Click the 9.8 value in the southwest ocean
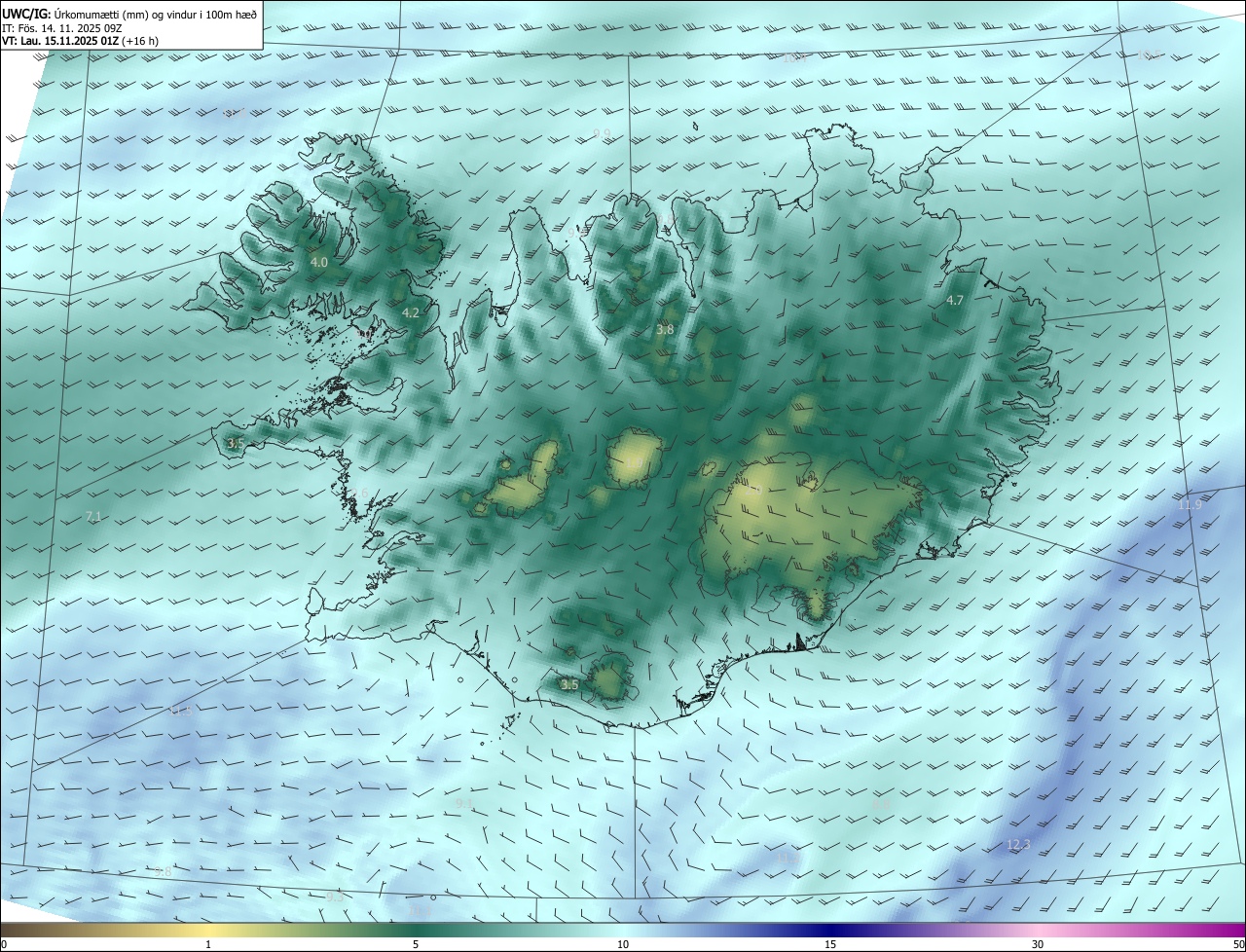Image resolution: width=1246 pixels, height=952 pixels. (x=163, y=871)
